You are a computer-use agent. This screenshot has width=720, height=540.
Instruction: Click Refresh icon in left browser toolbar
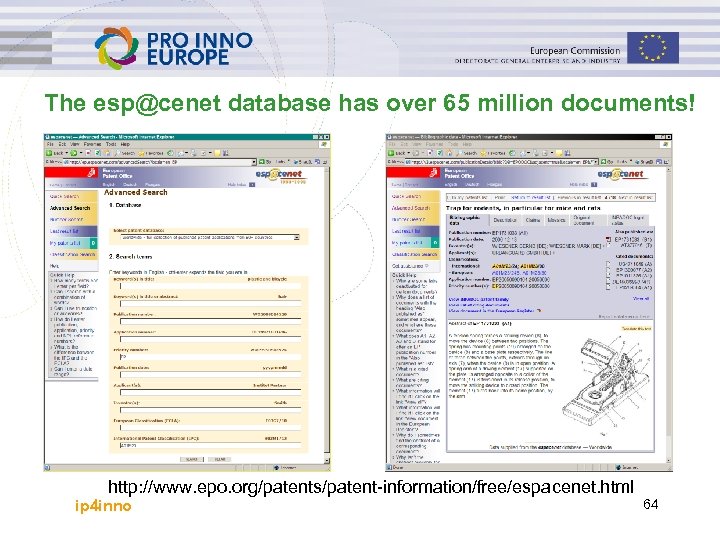(98, 153)
